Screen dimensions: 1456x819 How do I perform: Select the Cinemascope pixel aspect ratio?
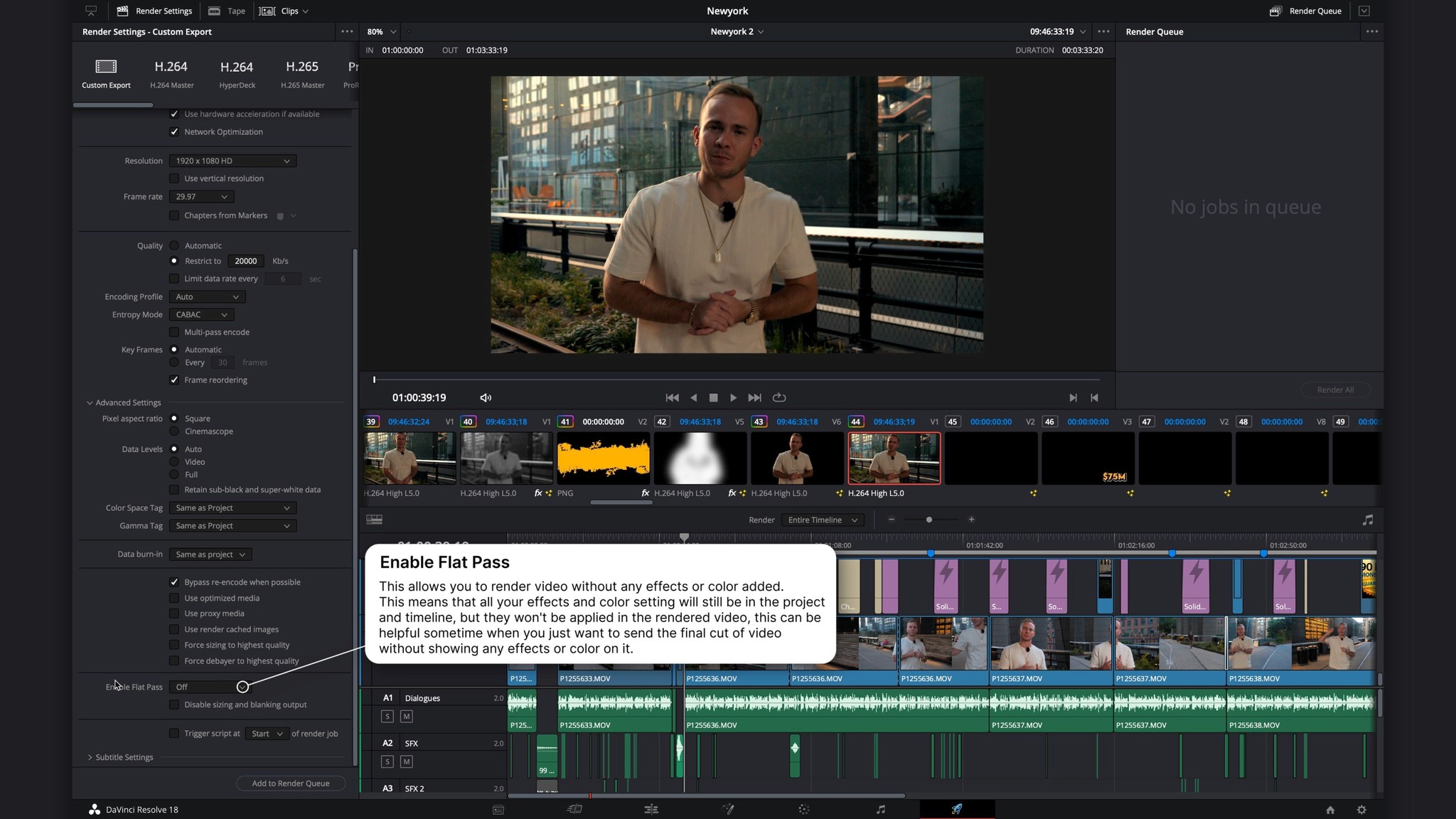pyautogui.click(x=175, y=431)
